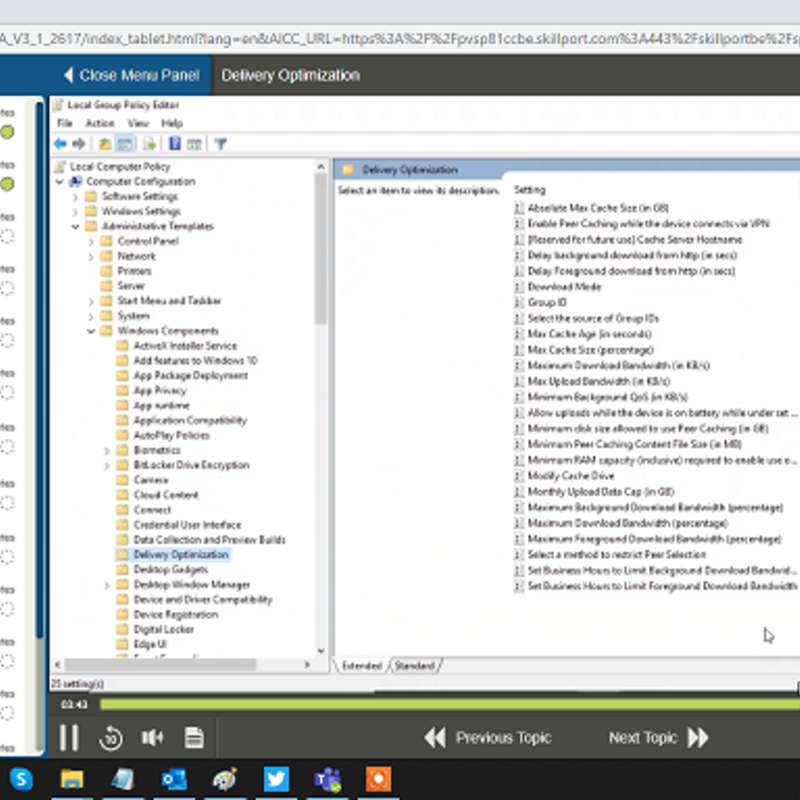
Task: Expand the Biometrics node
Action: pyautogui.click(x=107, y=451)
